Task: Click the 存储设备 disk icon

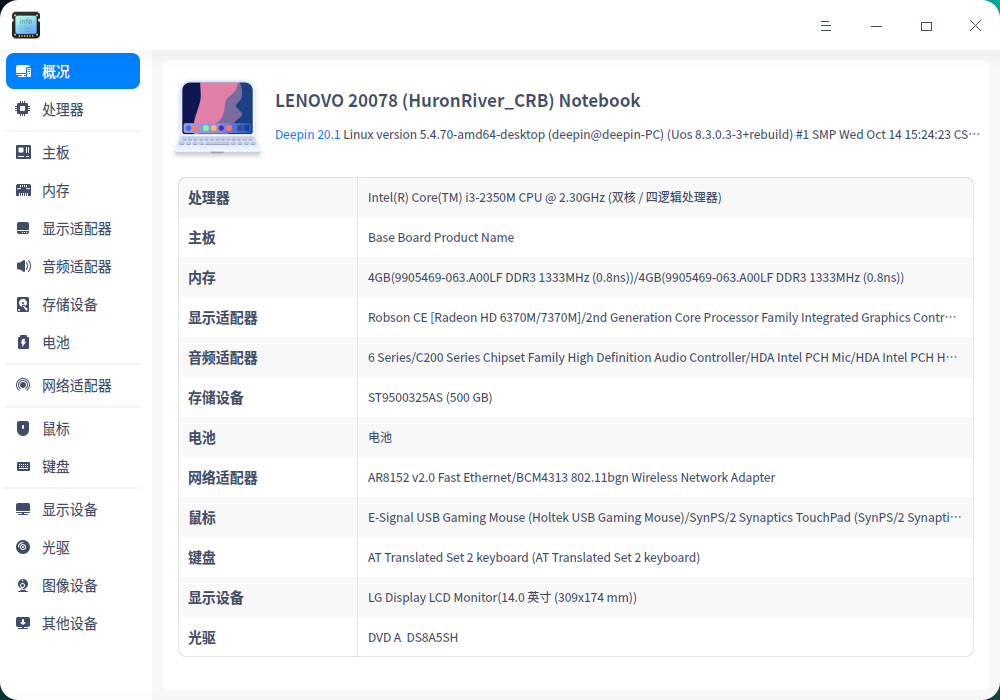Action: (23, 305)
